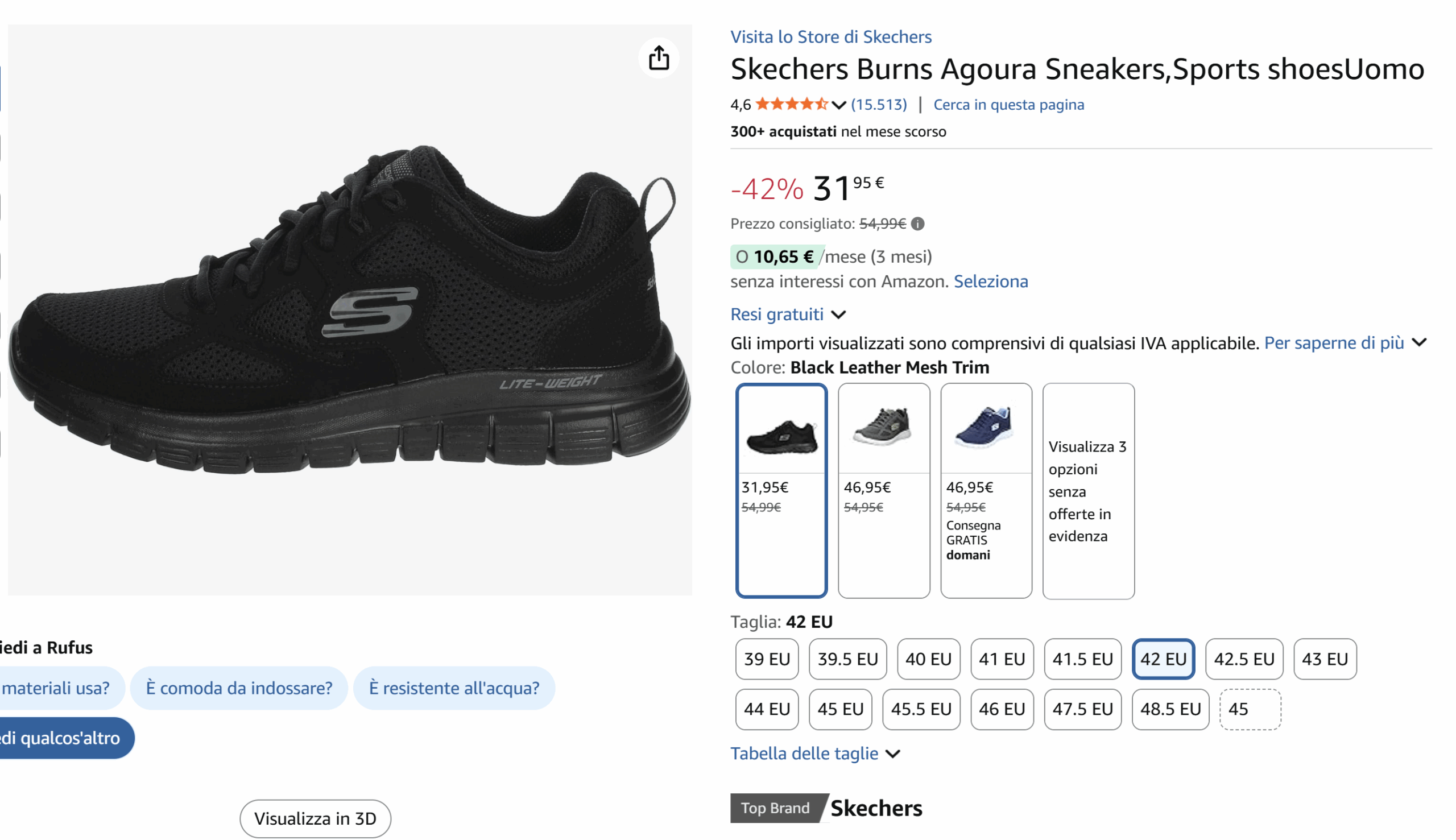The image size is (1456, 840).
Task: Select the blue sneaker color variant
Action: click(x=986, y=430)
